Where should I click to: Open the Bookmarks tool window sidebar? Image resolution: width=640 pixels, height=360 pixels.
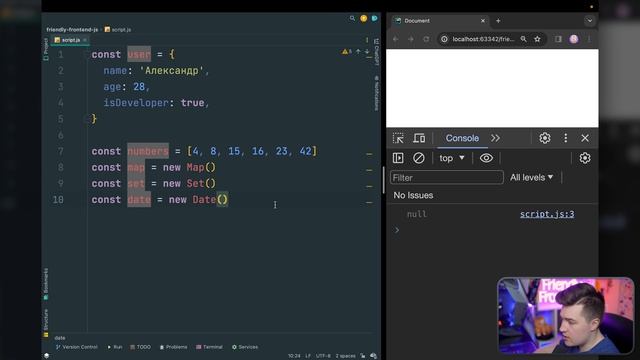(46, 284)
